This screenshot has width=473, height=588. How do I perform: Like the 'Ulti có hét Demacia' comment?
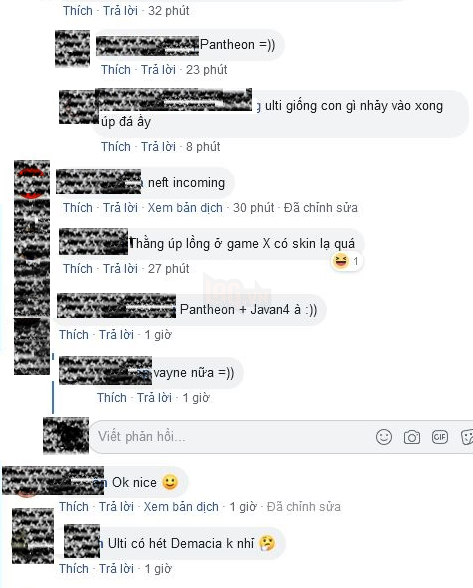click(74, 569)
